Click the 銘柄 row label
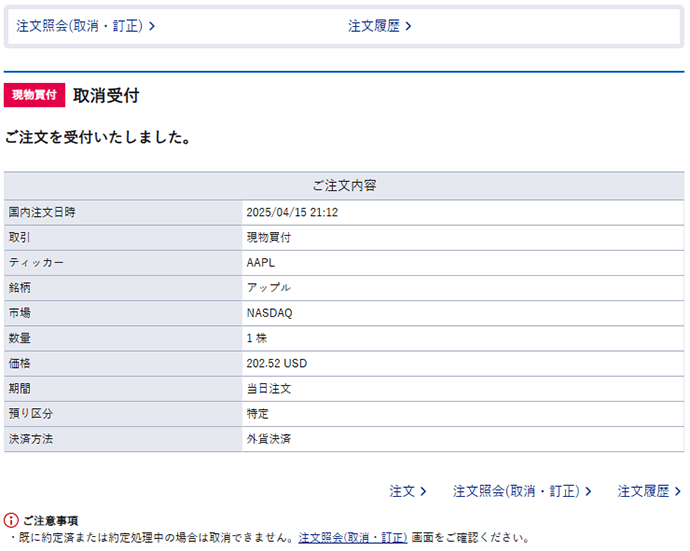 pyautogui.click(x=19, y=288)
